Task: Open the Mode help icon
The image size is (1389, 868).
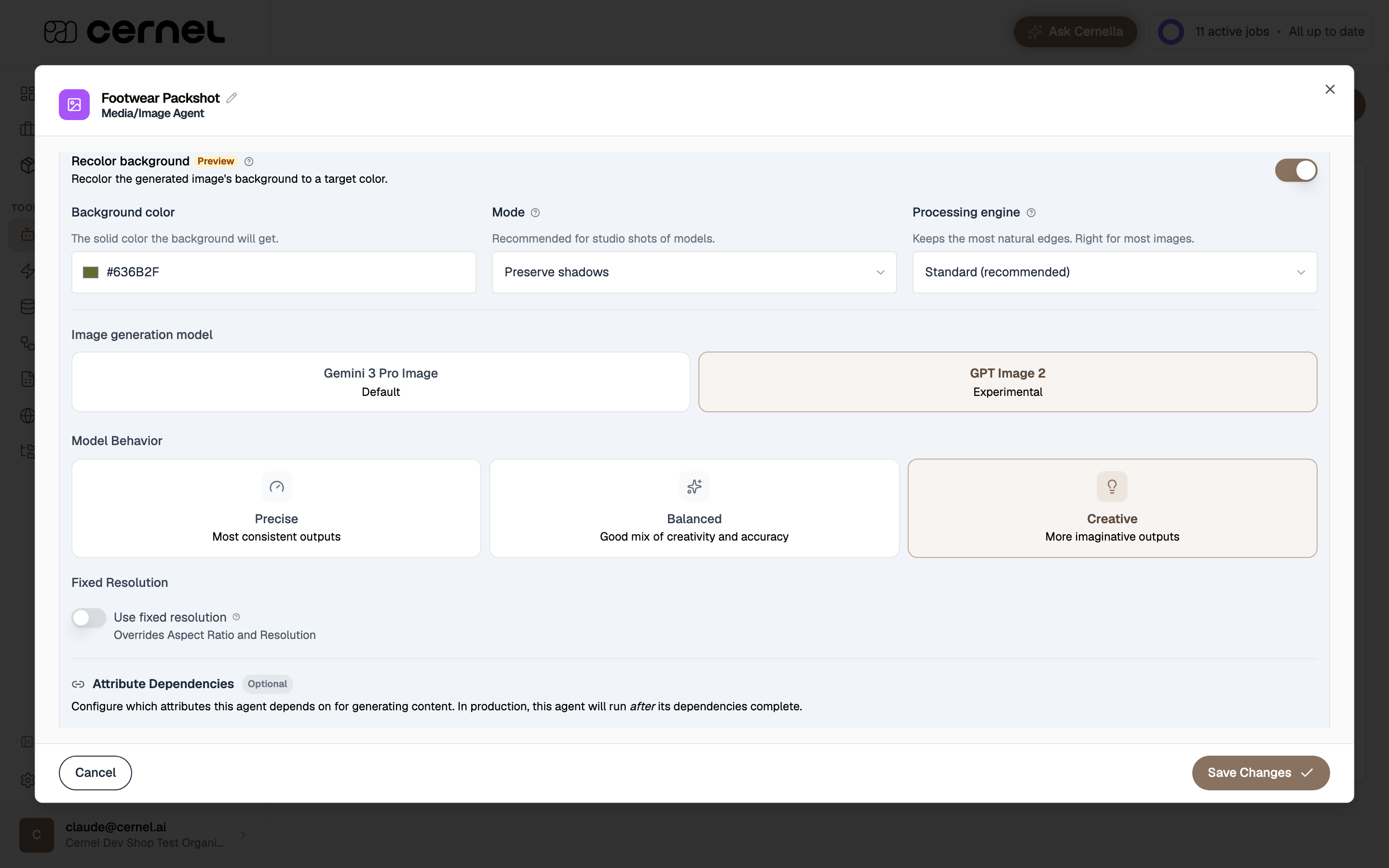Action: point(535,212)
